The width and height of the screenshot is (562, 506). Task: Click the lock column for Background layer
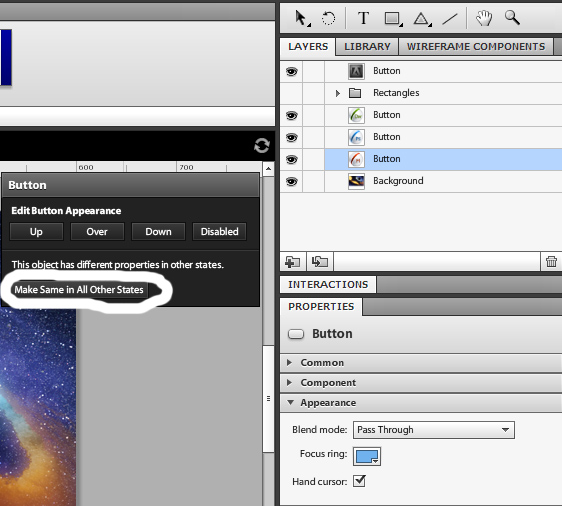tap(313, 182)
